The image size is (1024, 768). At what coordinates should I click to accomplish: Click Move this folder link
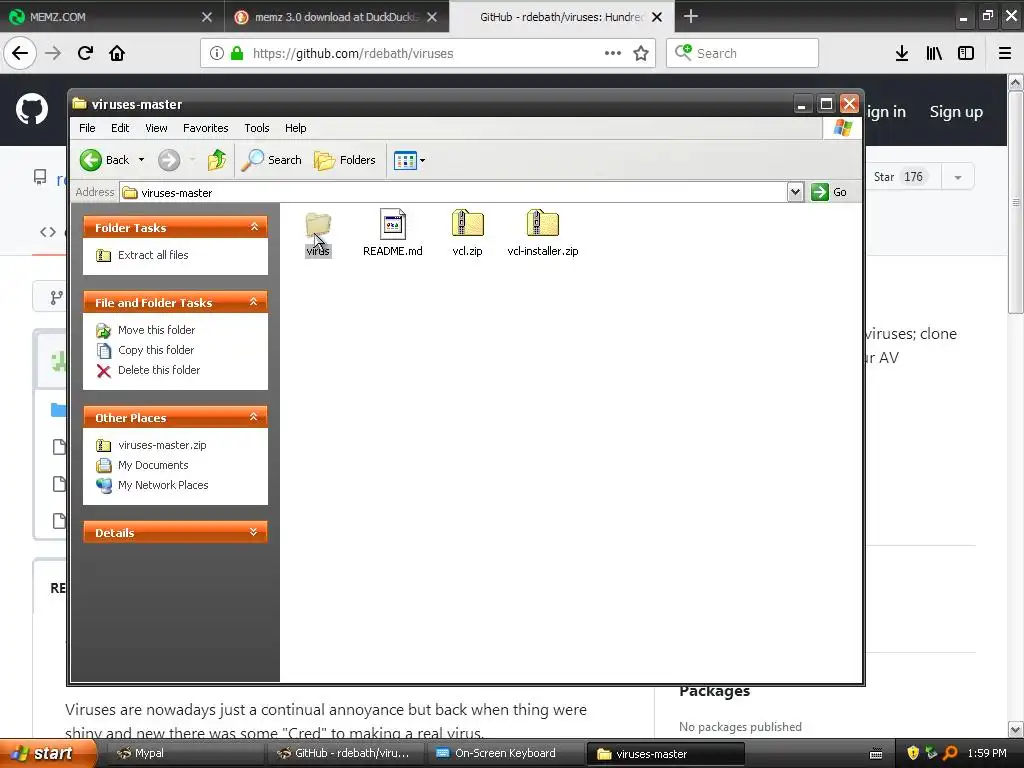pos(156,330)
